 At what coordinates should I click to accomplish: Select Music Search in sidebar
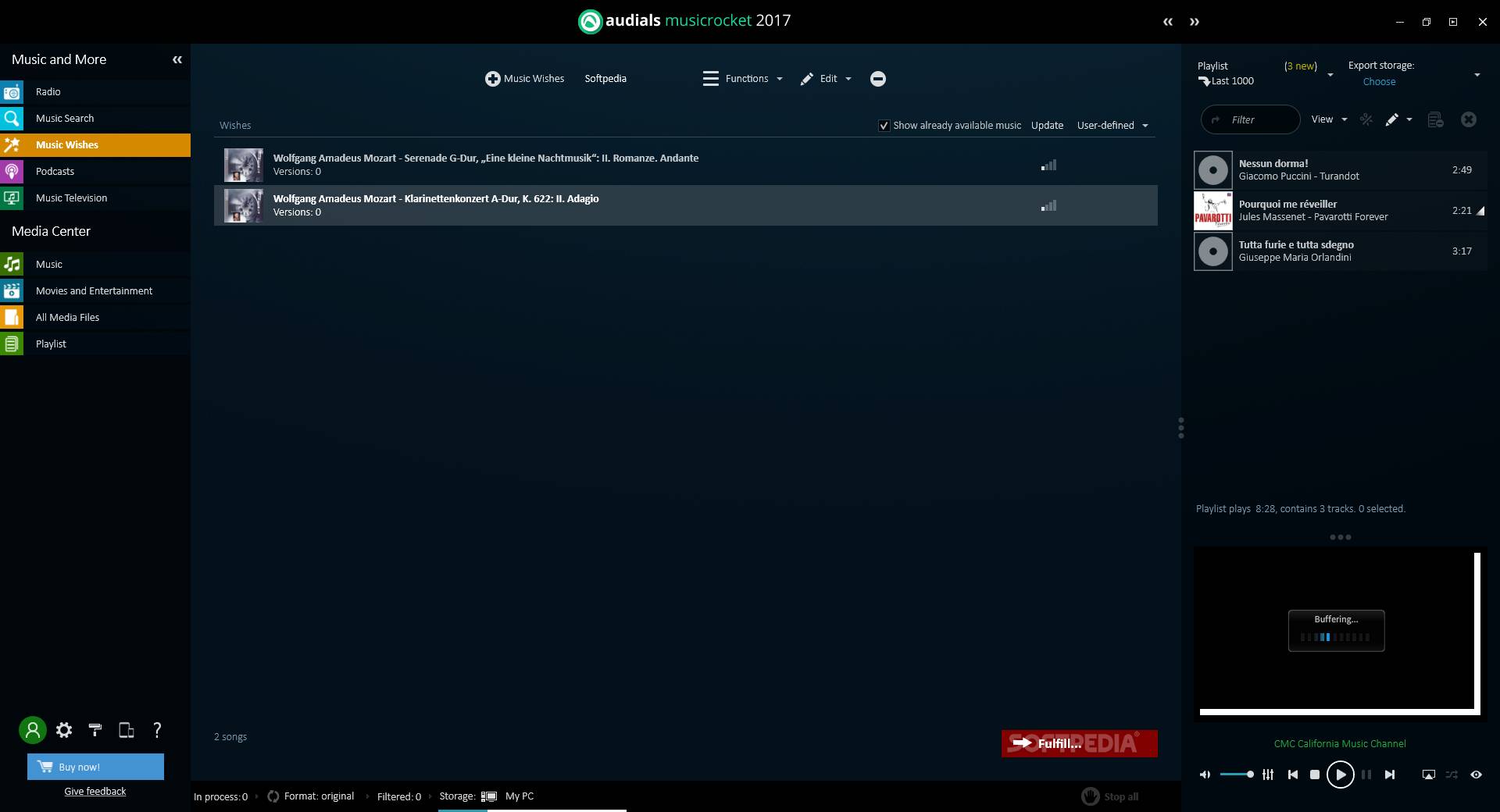95,119
